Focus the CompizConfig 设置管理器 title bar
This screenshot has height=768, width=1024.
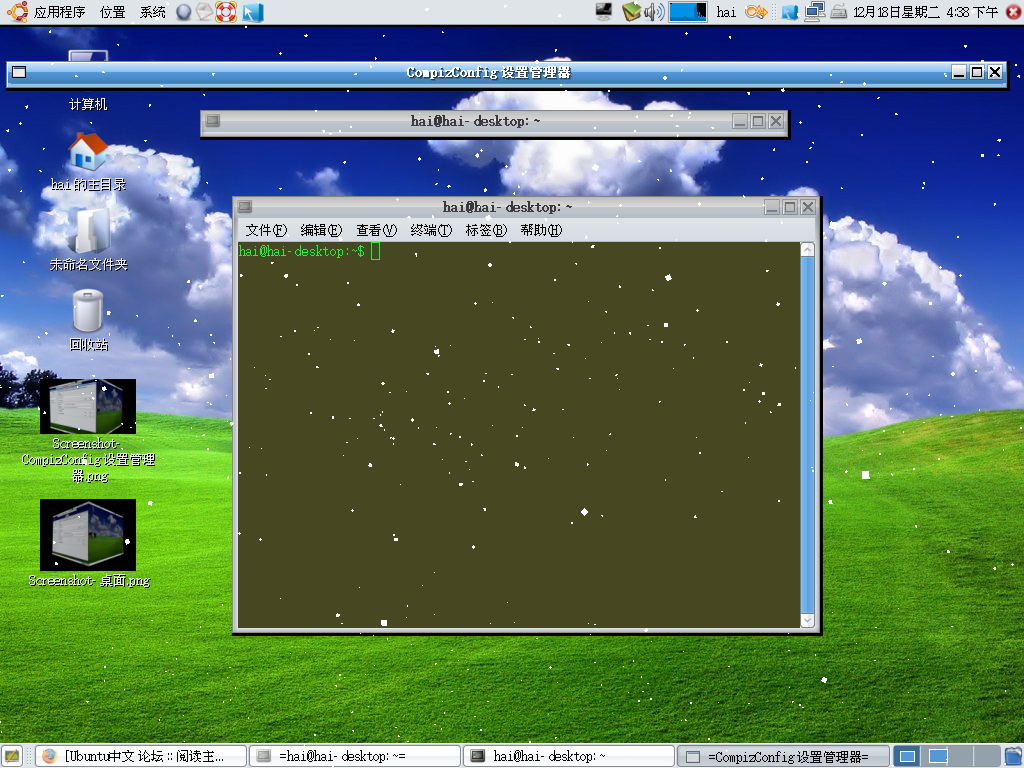click(488, 72)
